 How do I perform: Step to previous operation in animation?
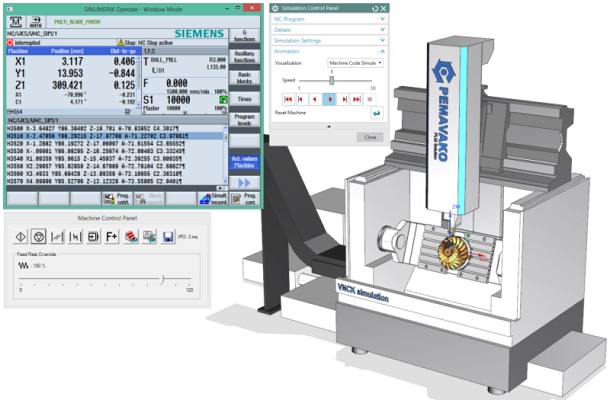click(300, 100)
